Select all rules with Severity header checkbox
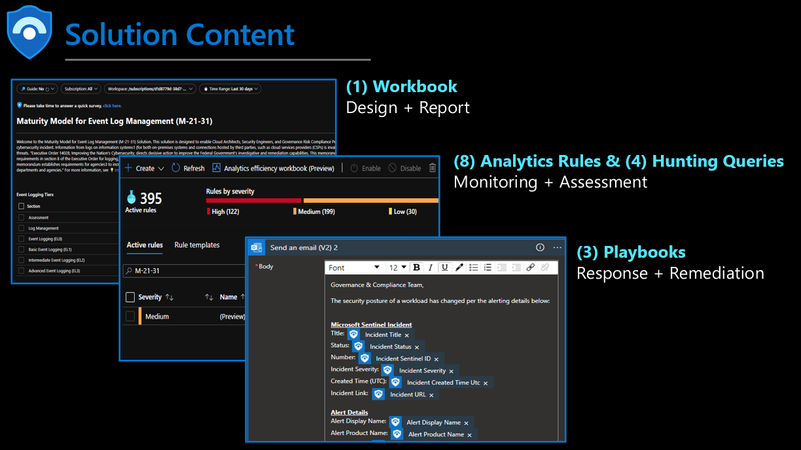801x450 pixels. pyautogui.click(x=130, y=297)
